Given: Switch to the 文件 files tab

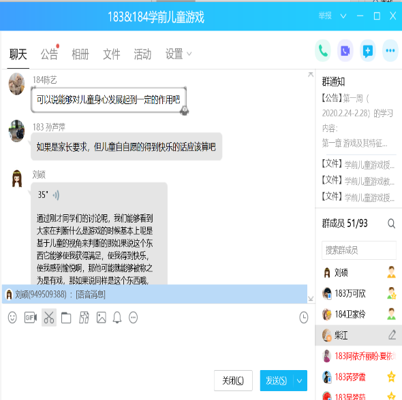Looking at the screenshot, I should (111, 54).
